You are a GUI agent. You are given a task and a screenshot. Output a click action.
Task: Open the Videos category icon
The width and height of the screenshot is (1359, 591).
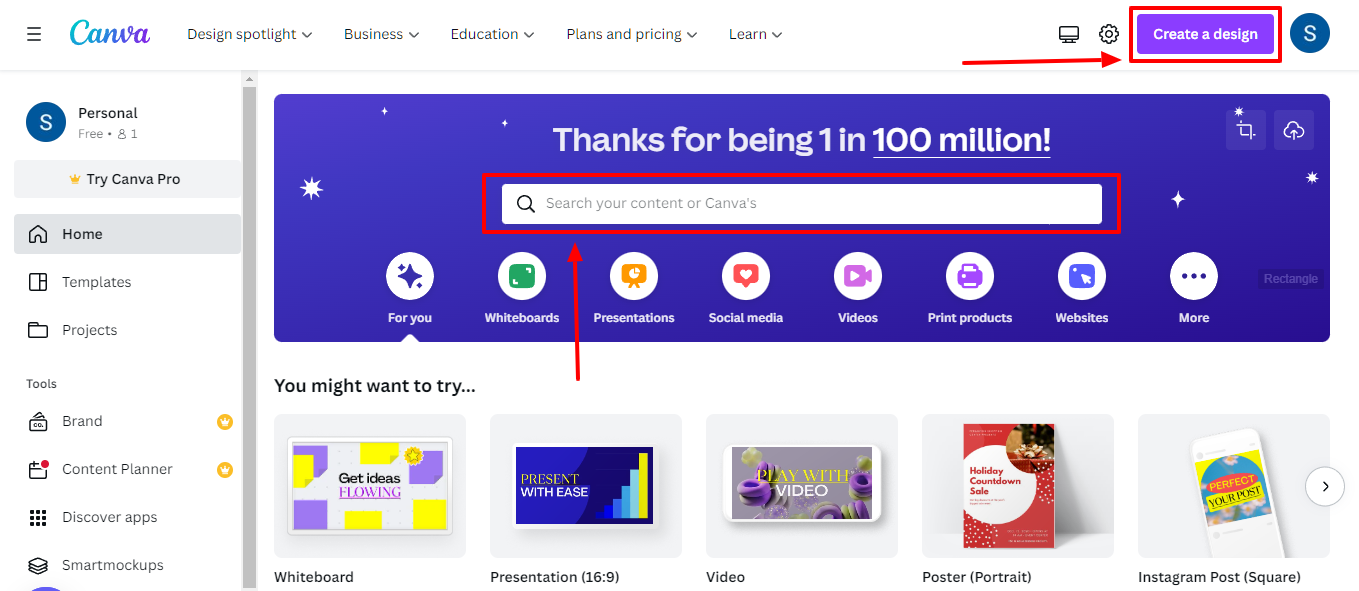pyautogui.click(x=858, y=276)
